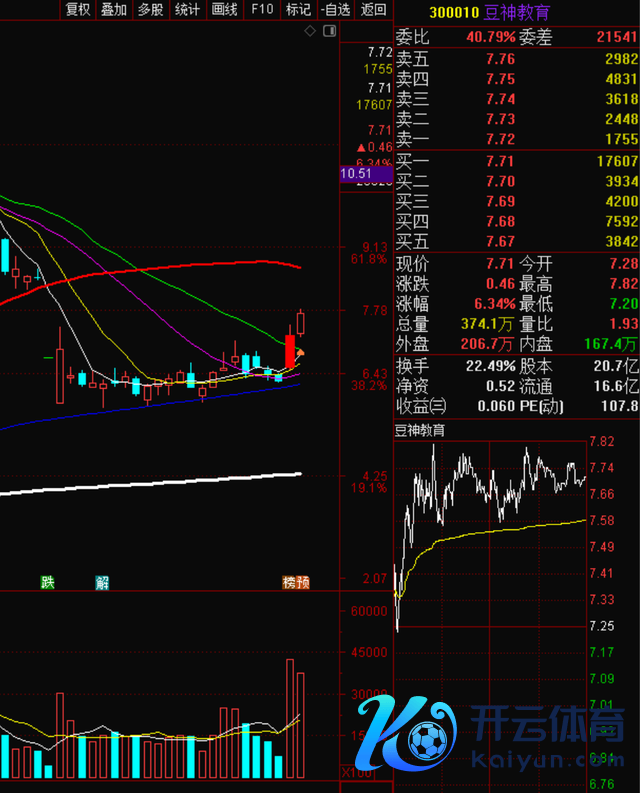Select 叠加 overlay in toolbar
The width and height of the screenshot is (640, 793).
113,10
